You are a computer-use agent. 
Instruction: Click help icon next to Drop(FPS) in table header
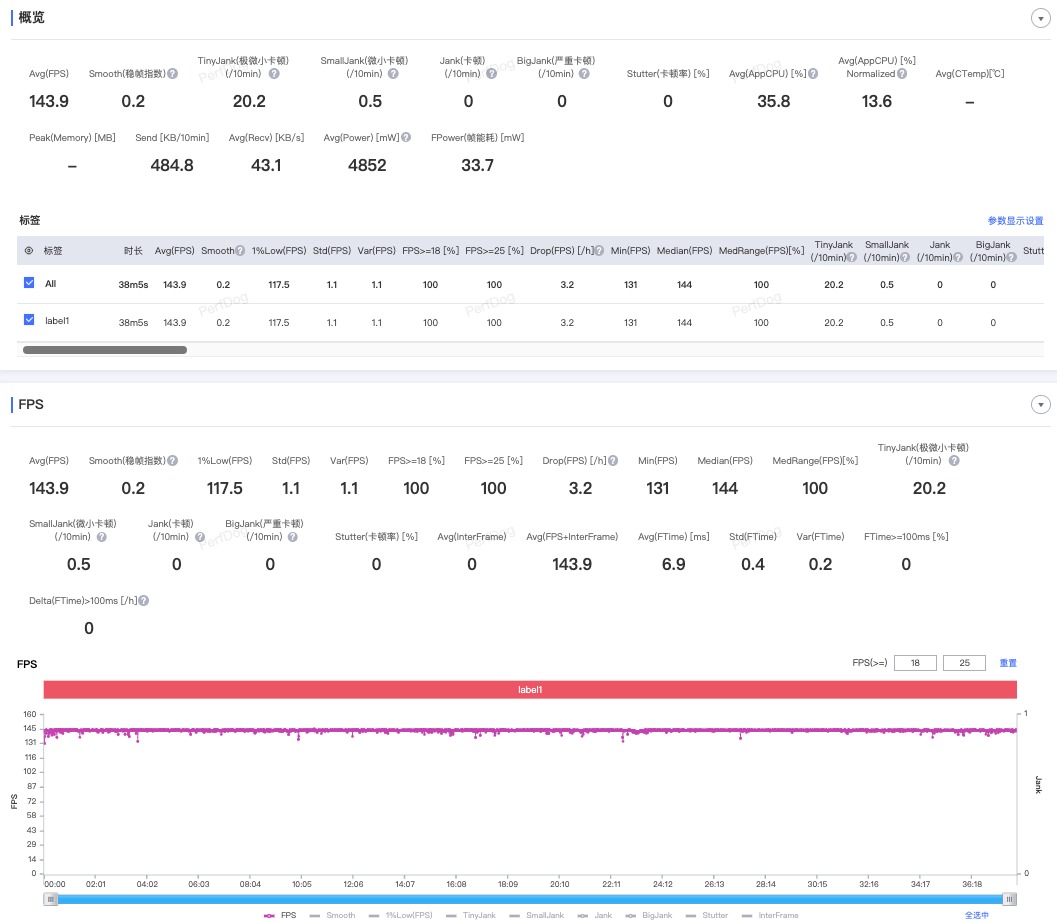(x=599, y=251)
